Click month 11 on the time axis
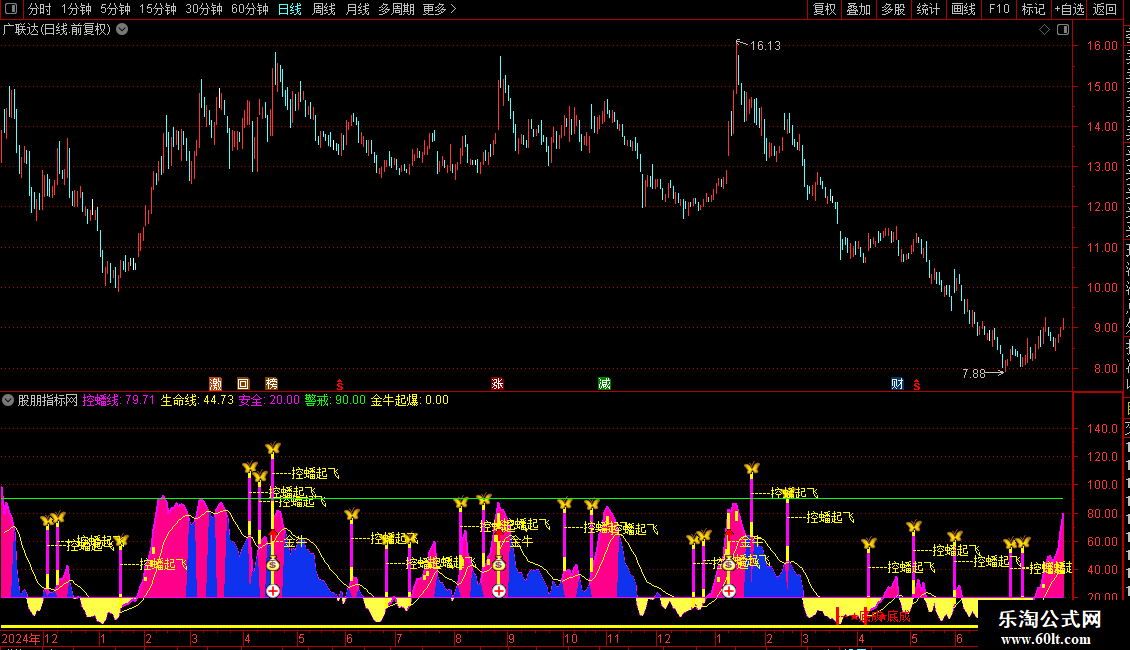This screenshot has height=650, width=1130. pyautogui.click(x=613, y=638)
